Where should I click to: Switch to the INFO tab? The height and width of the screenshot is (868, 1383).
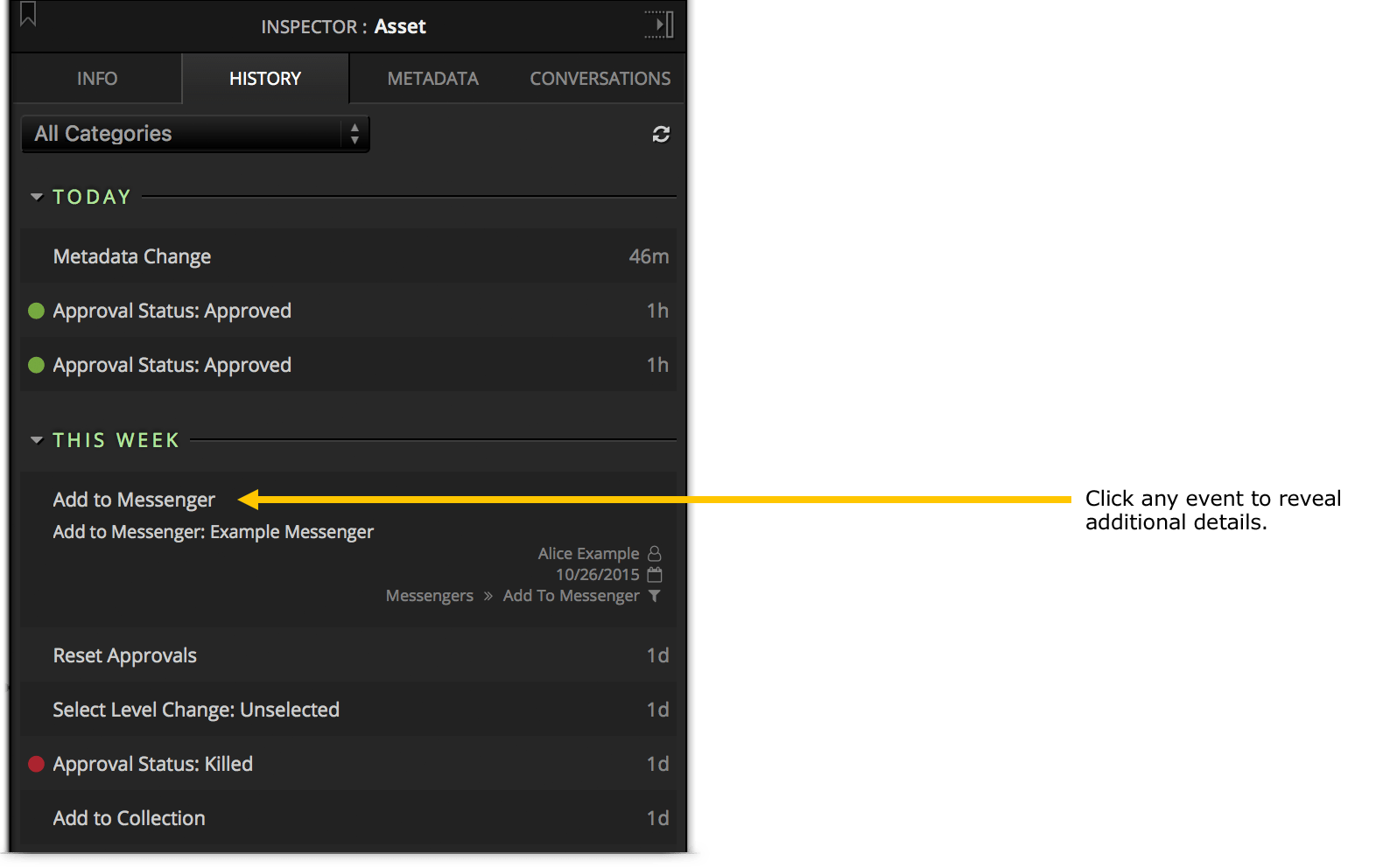click(97, 79)
